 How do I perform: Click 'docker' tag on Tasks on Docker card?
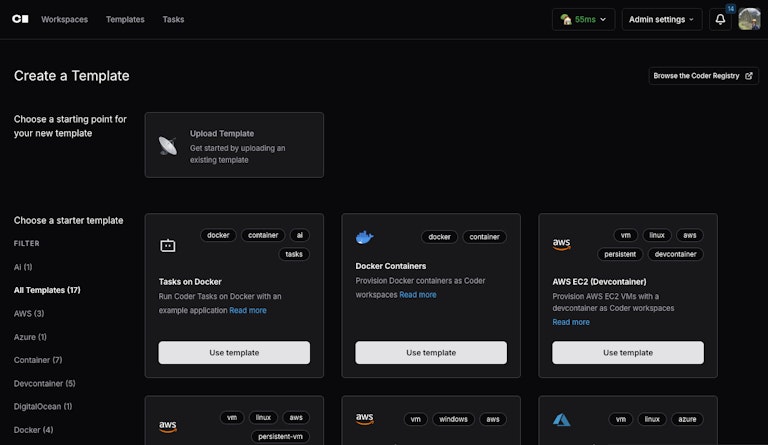218,235
